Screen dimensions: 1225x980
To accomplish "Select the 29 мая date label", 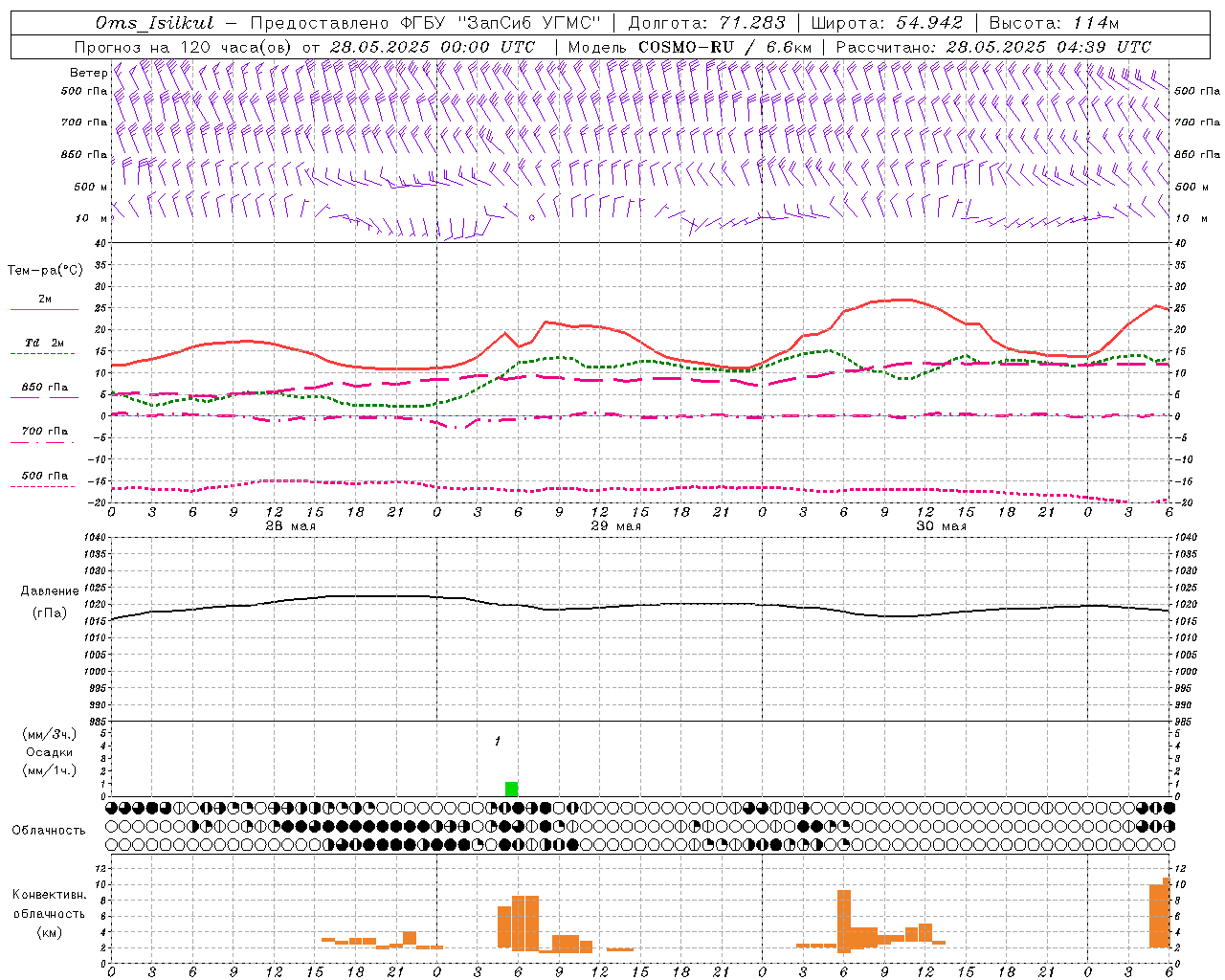I will (615, 526).
